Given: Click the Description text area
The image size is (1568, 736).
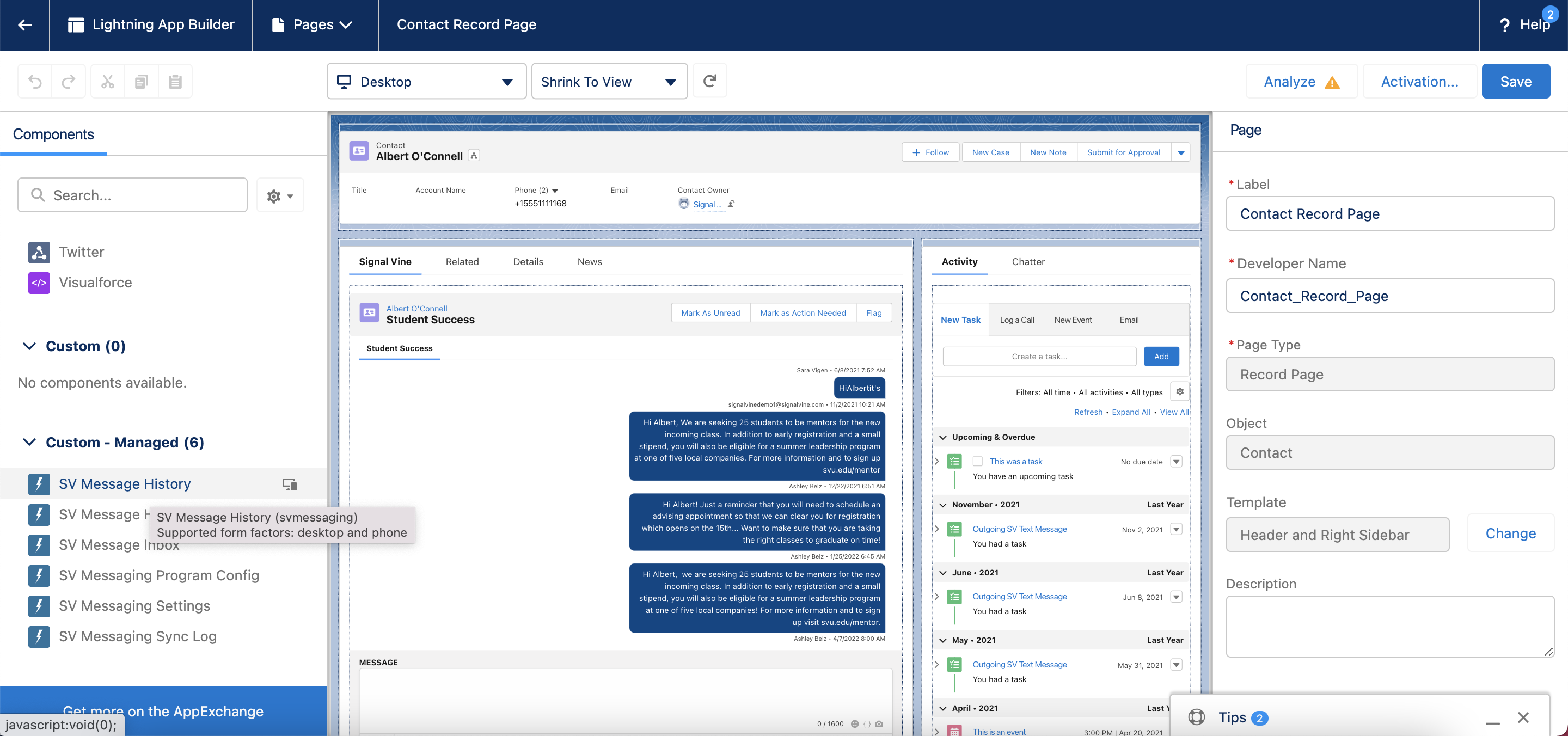Looking at the screenshot, I should pyautogui.click(x=1389, y=627).
